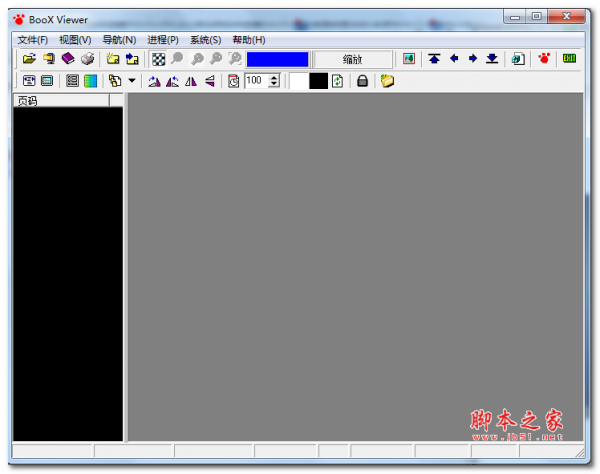
Task: Click the page list layout icon
Action: 72,81
